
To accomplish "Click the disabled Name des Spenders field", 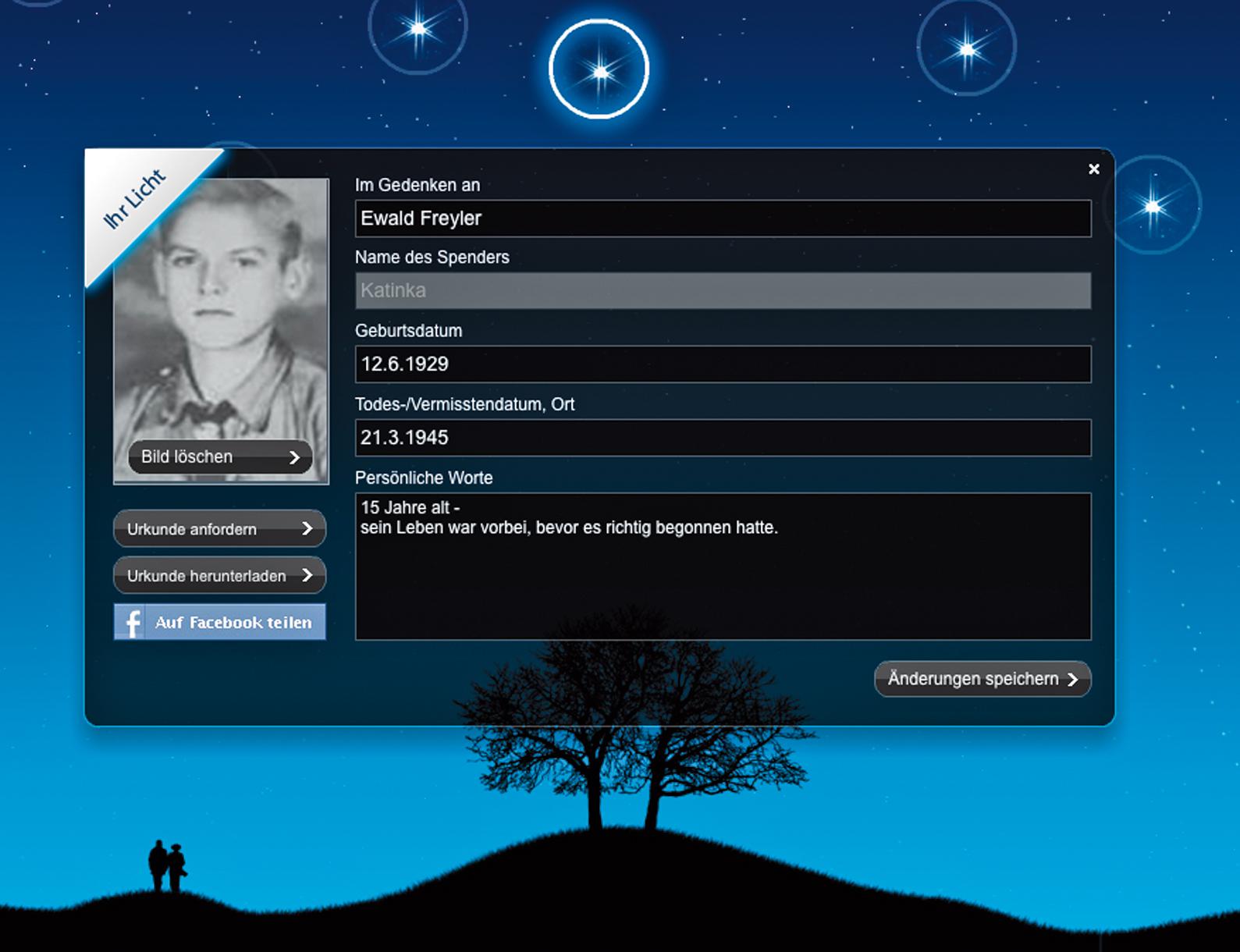I will pos(723,290).
